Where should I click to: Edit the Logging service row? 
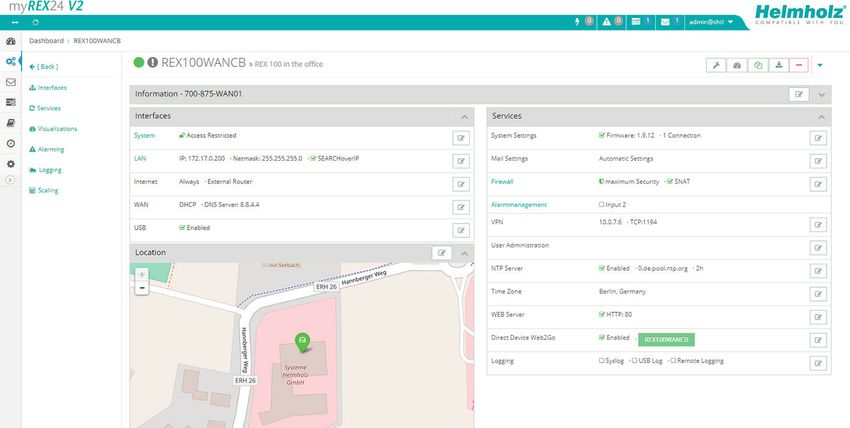[x=818, y=363]
